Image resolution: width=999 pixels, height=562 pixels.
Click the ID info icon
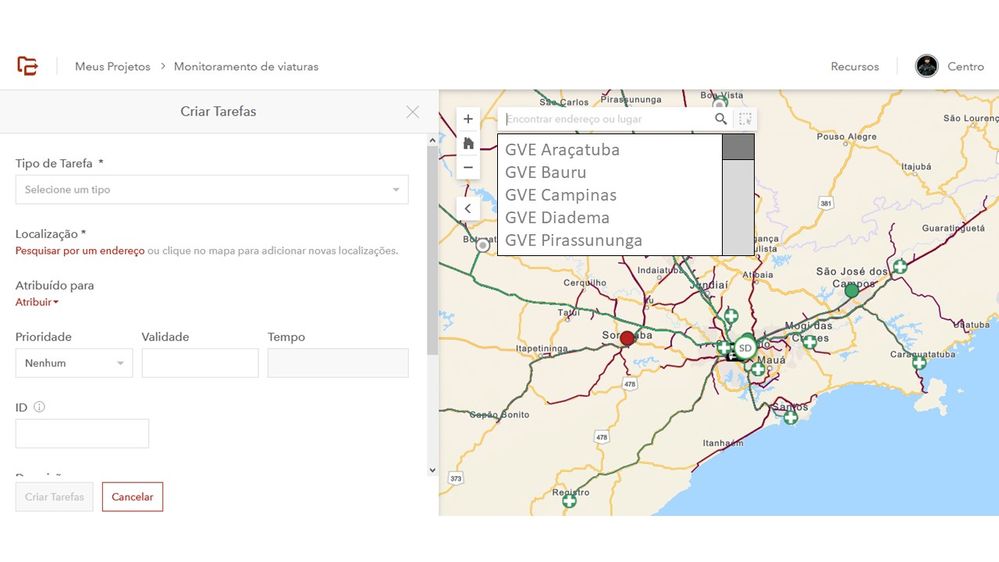tap(40, 407)
